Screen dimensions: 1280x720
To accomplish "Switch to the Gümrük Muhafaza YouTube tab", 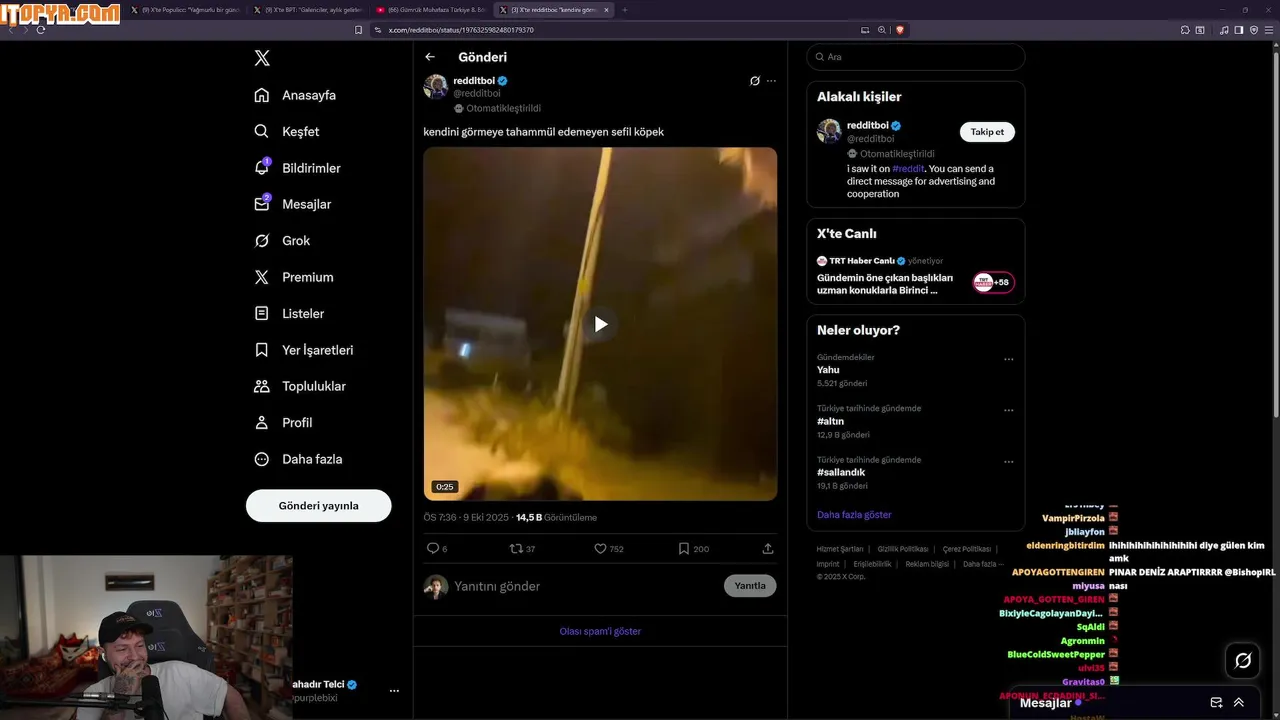I will pyautogui.click(x=430, y=10).
